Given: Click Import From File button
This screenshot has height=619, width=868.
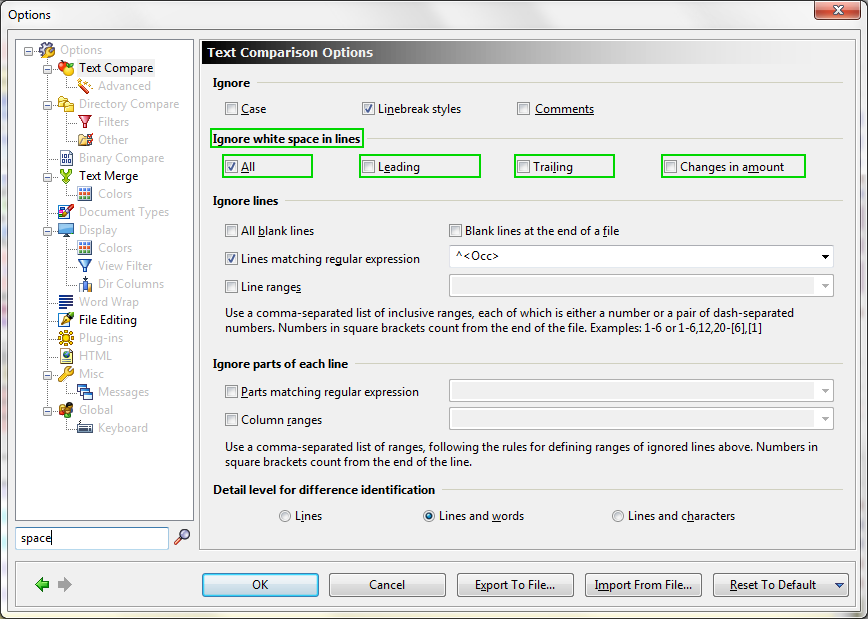Looking at the screenshot, I should tap(643, 585).
